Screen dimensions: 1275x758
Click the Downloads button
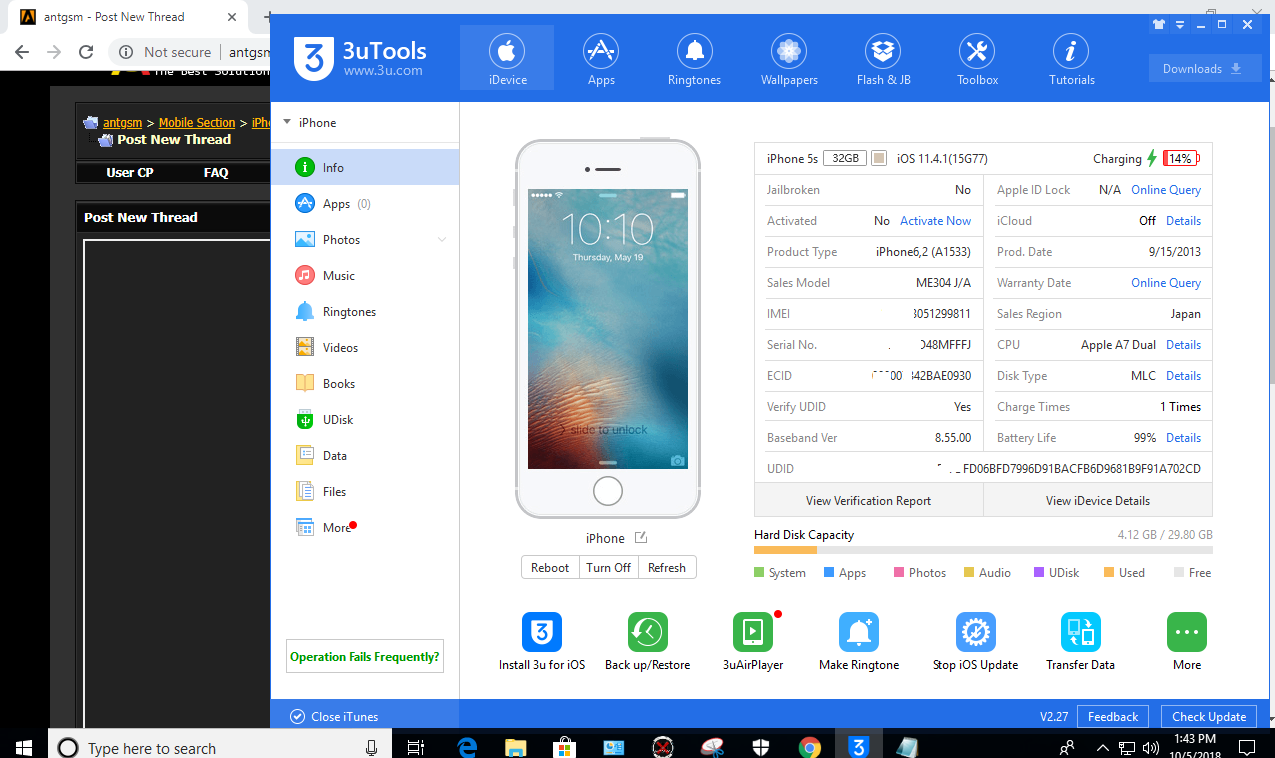coord(1205,68)
